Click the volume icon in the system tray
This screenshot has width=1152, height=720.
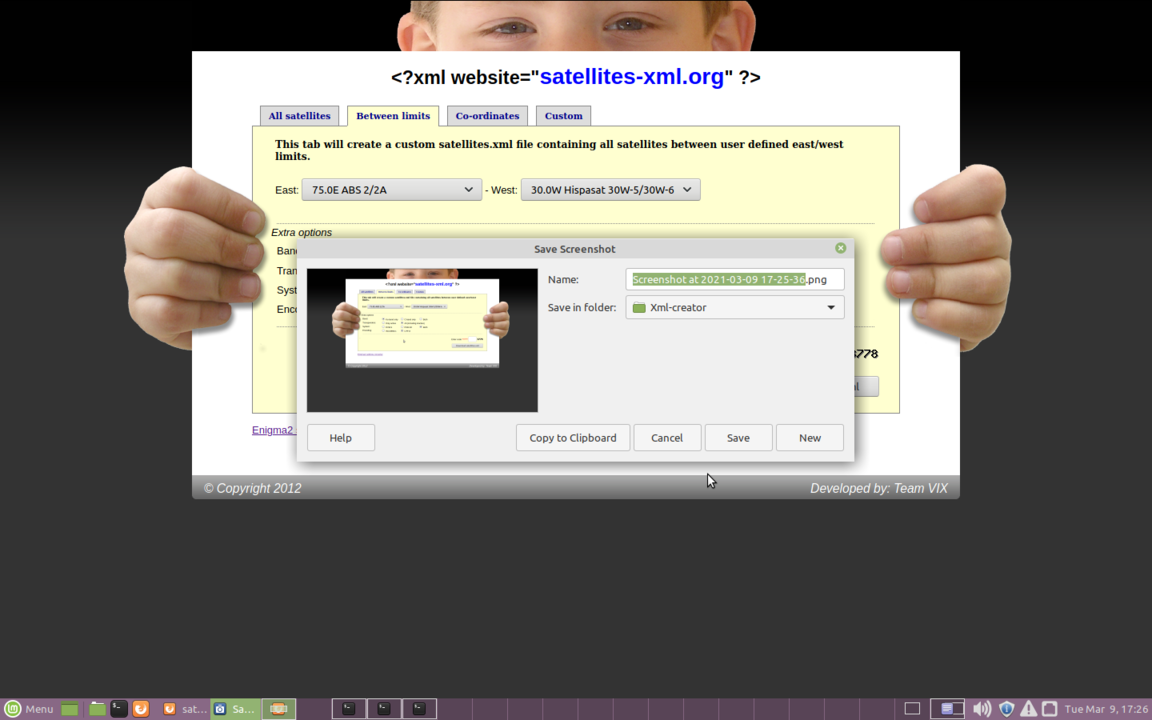pyautogui.click(x=981, y=708)
